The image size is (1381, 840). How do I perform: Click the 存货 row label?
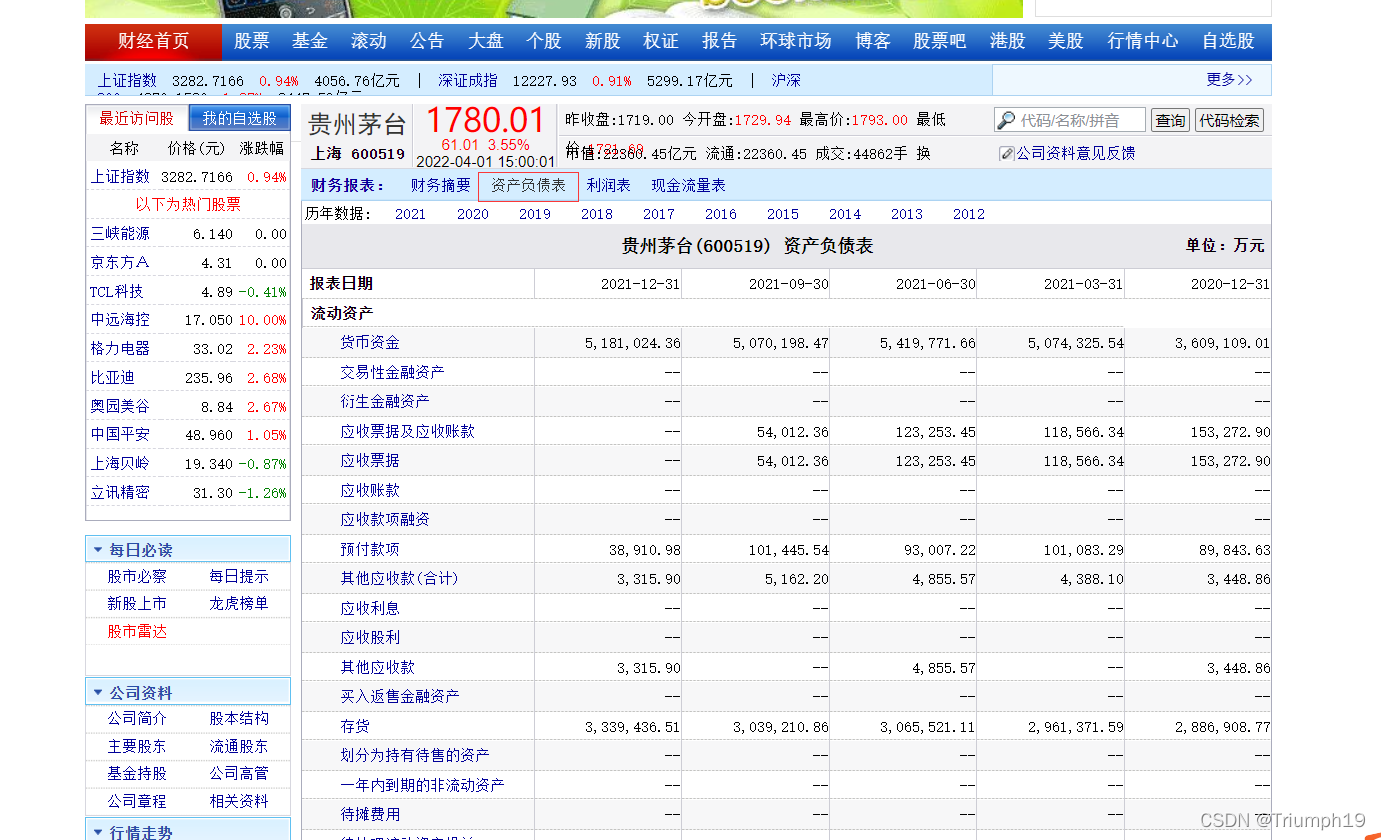355,727
